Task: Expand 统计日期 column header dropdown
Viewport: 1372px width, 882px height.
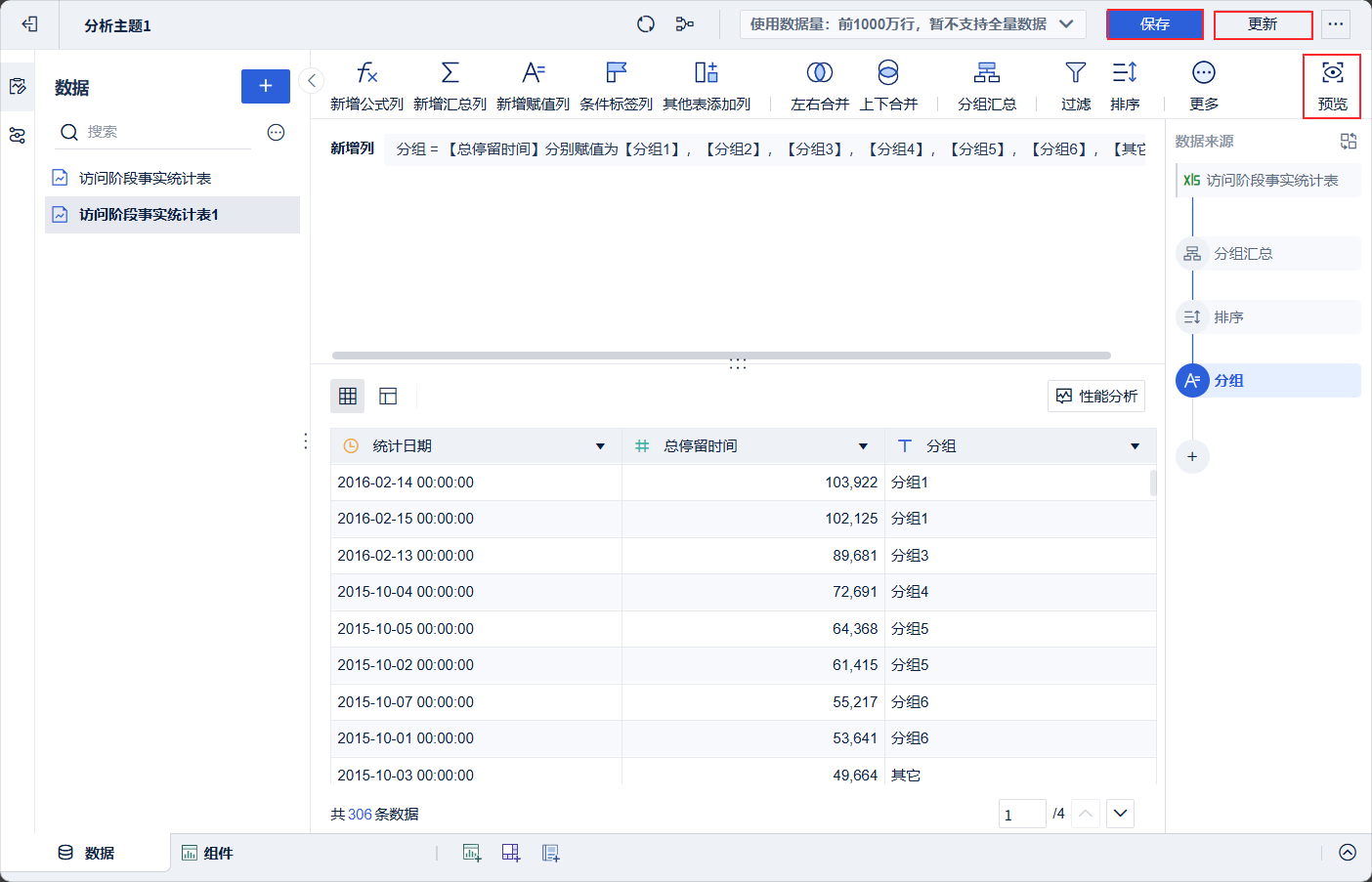Action: click(x=600, y=446)
